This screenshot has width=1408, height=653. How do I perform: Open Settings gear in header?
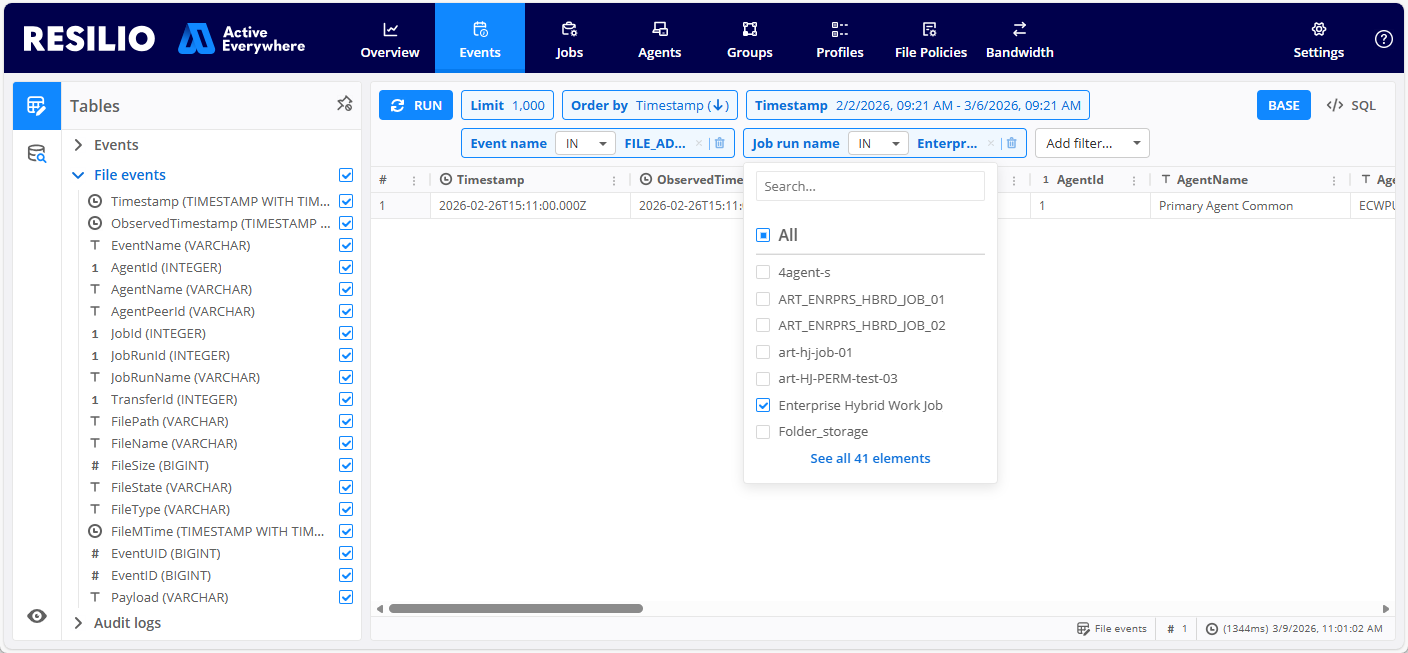1318,39
